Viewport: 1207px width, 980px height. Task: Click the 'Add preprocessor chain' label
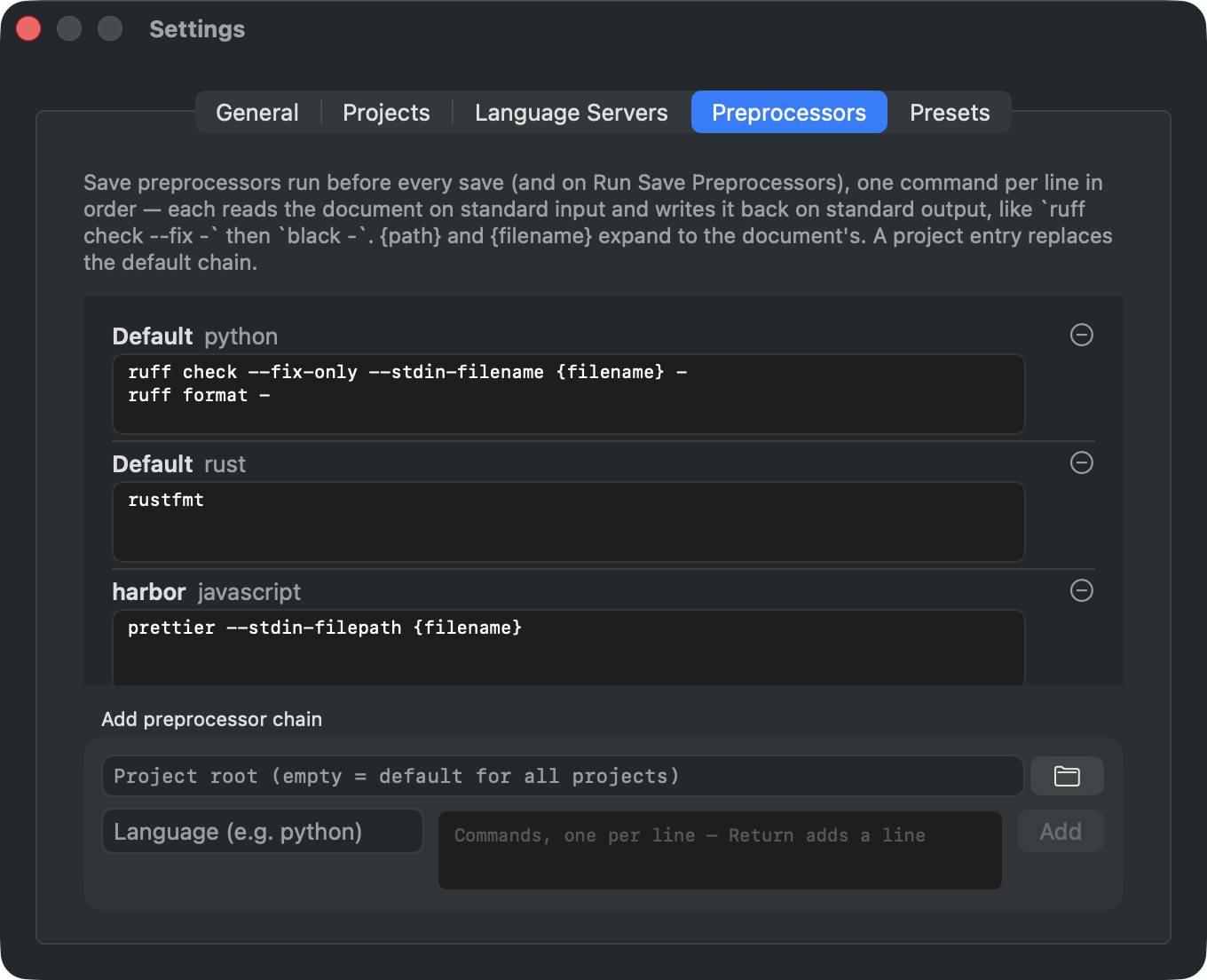click(212, 719)
